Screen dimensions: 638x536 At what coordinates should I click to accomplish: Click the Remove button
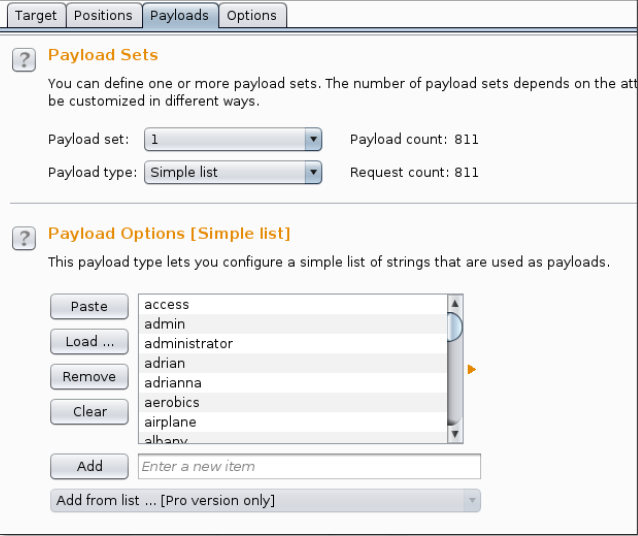pyautogui.click(x=90, y=376)
